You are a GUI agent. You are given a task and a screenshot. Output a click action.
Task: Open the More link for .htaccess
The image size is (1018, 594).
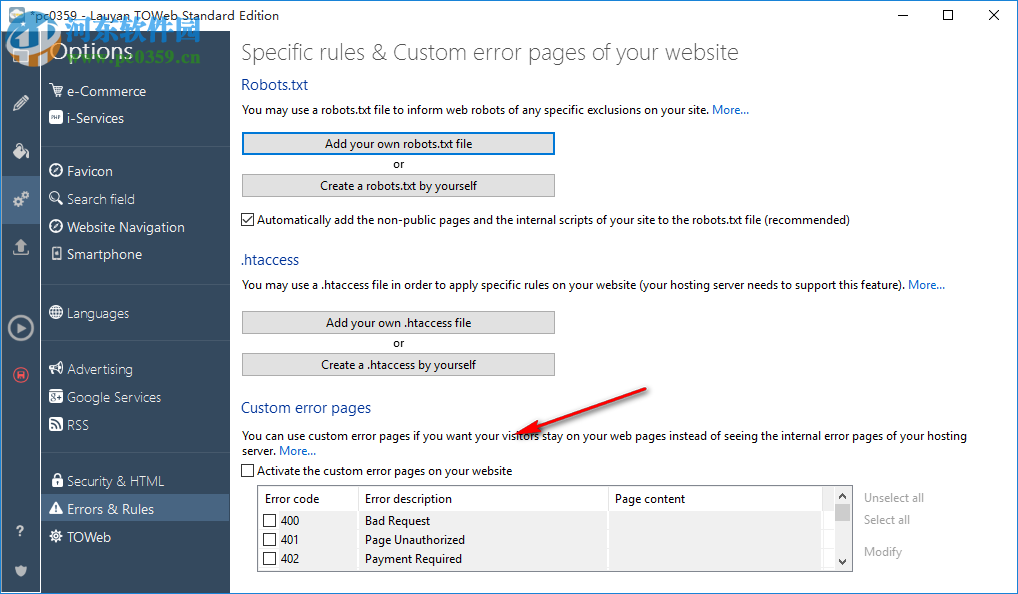tap(926, 285)
